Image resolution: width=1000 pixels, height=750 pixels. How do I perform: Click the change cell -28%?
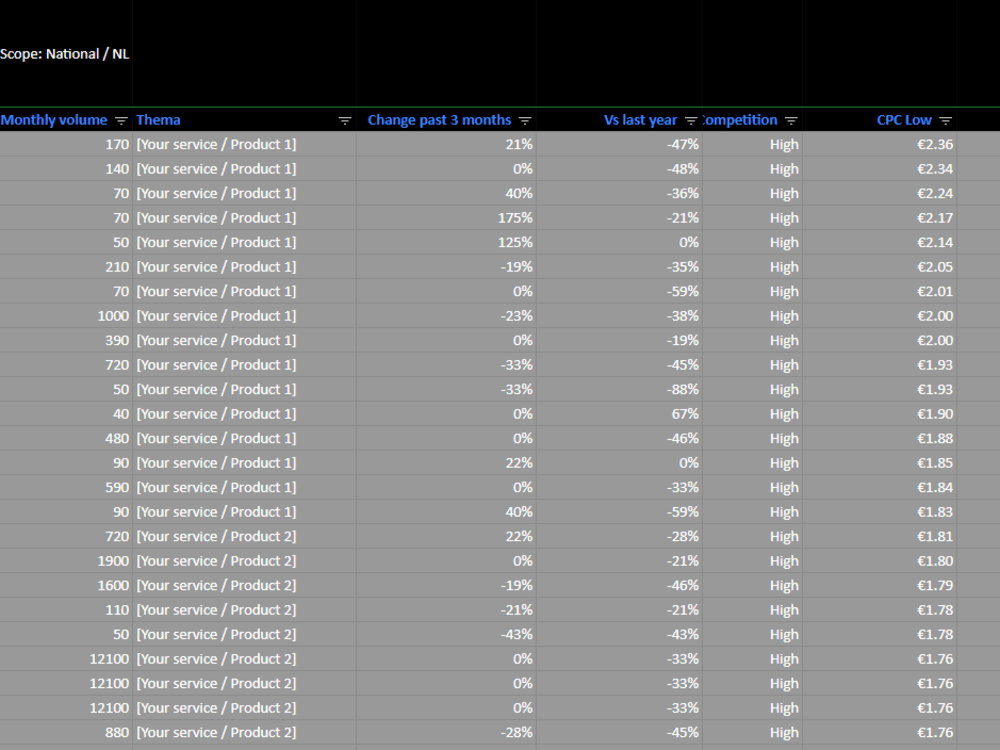pyautogui.click(x=446, y=733)
